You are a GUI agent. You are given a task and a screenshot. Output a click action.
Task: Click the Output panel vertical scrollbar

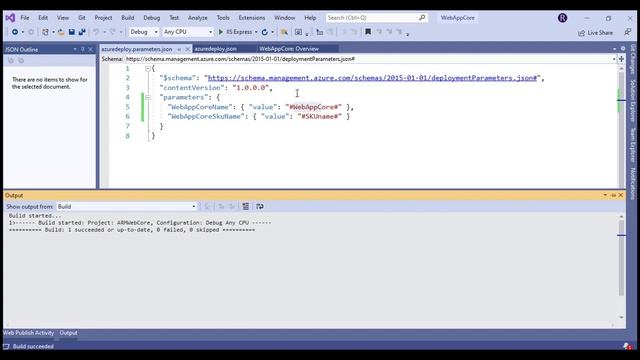click(x=621, y=258)
